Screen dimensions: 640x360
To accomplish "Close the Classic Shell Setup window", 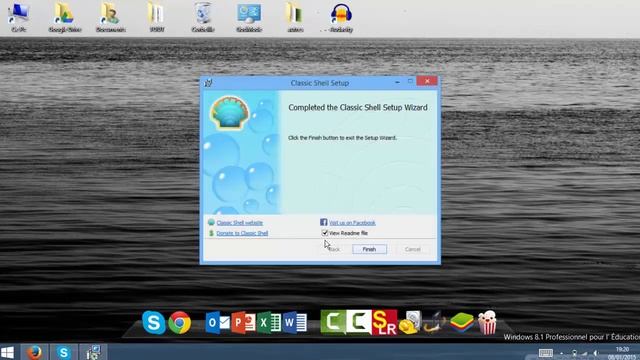I will tap(427, 81).
